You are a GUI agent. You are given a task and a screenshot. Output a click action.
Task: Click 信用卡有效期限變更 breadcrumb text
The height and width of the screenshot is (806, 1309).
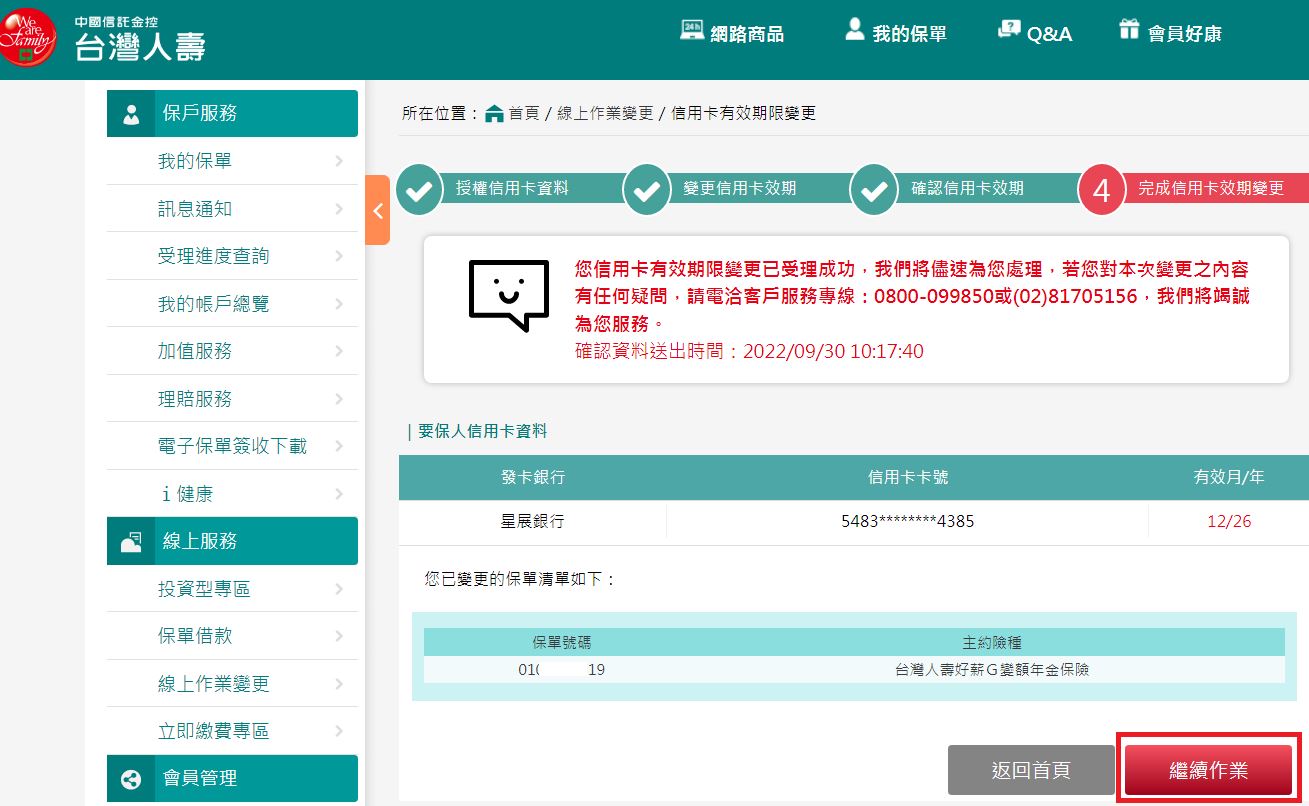click(744, 114)
